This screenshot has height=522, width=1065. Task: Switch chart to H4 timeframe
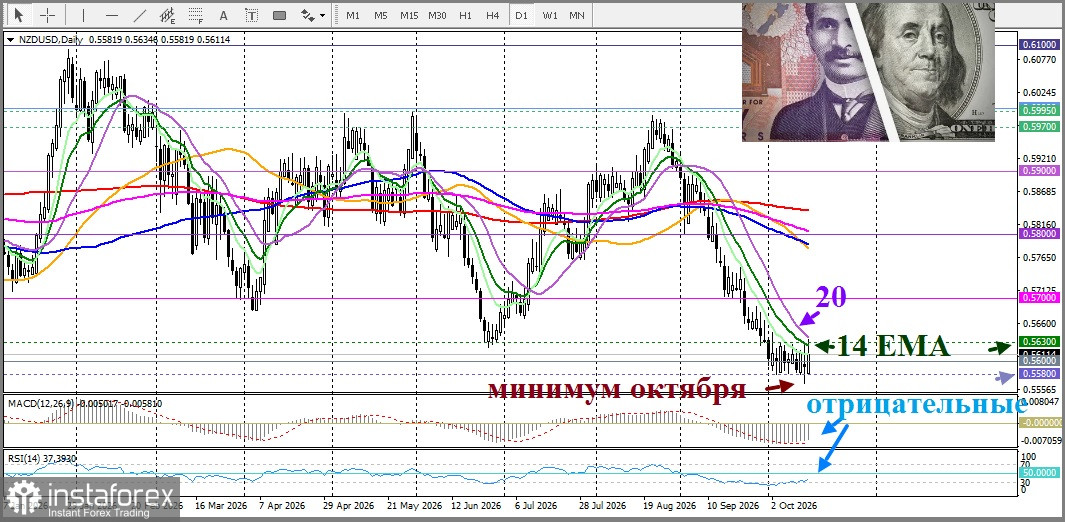(x=493, y=14)
